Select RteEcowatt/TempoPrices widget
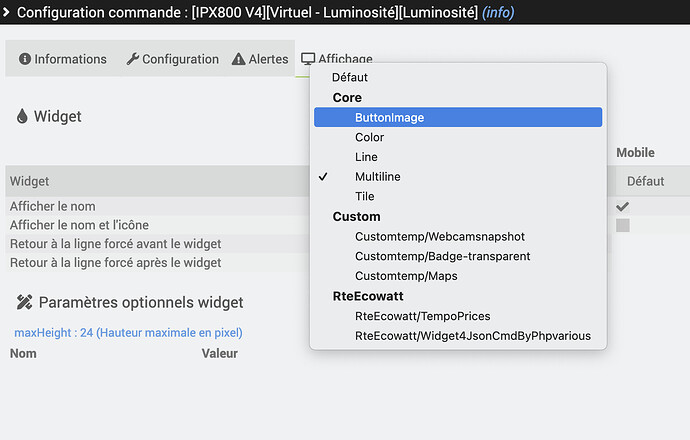The image size is (690, 440). (x=422, y=316)
